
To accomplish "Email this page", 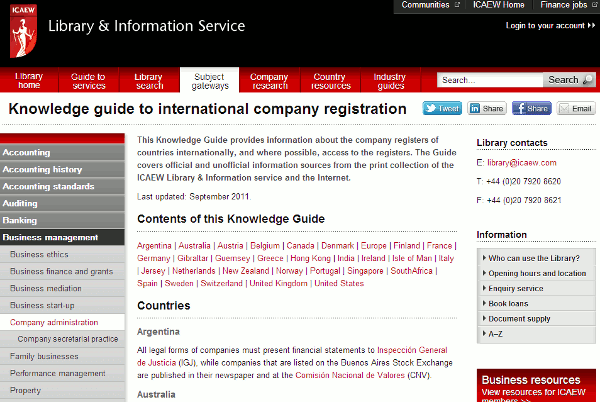I will click(576, 109).
